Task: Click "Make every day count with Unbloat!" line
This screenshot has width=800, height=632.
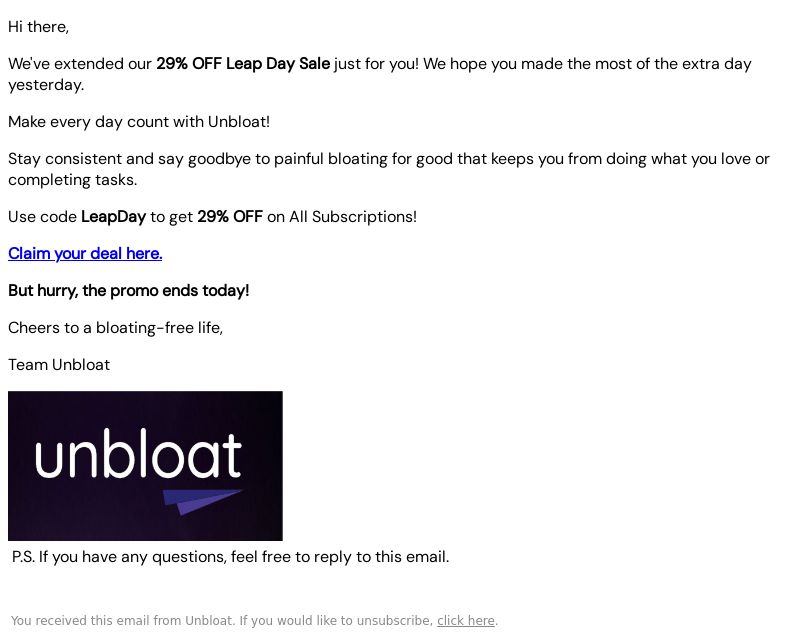Action: pos(139,122)
